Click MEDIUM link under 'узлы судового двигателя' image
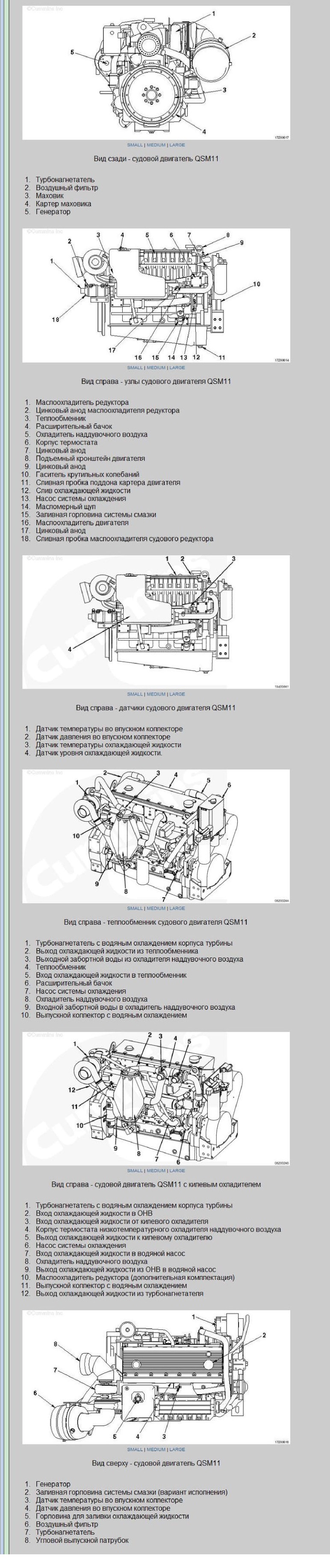The image size is (330, 1568). point(156,368)
